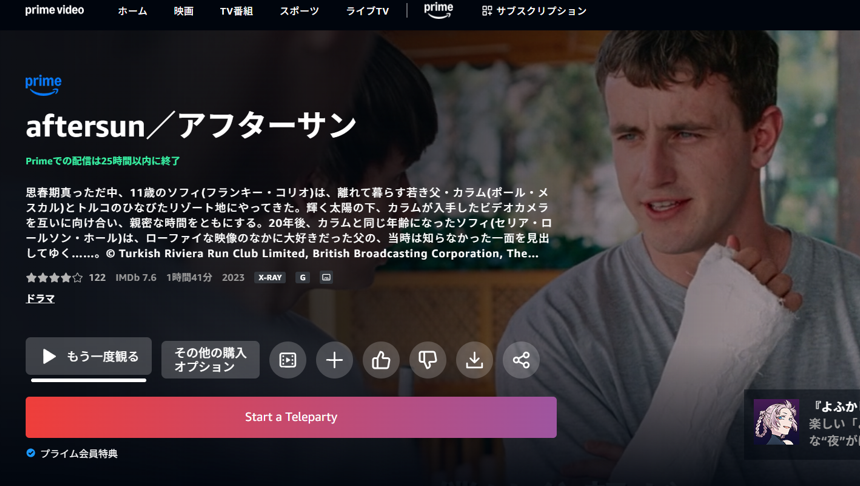Open サブスクリプション in the top bar
The height and width of the screenshot is (486, 860).
(x=534, y=11)
